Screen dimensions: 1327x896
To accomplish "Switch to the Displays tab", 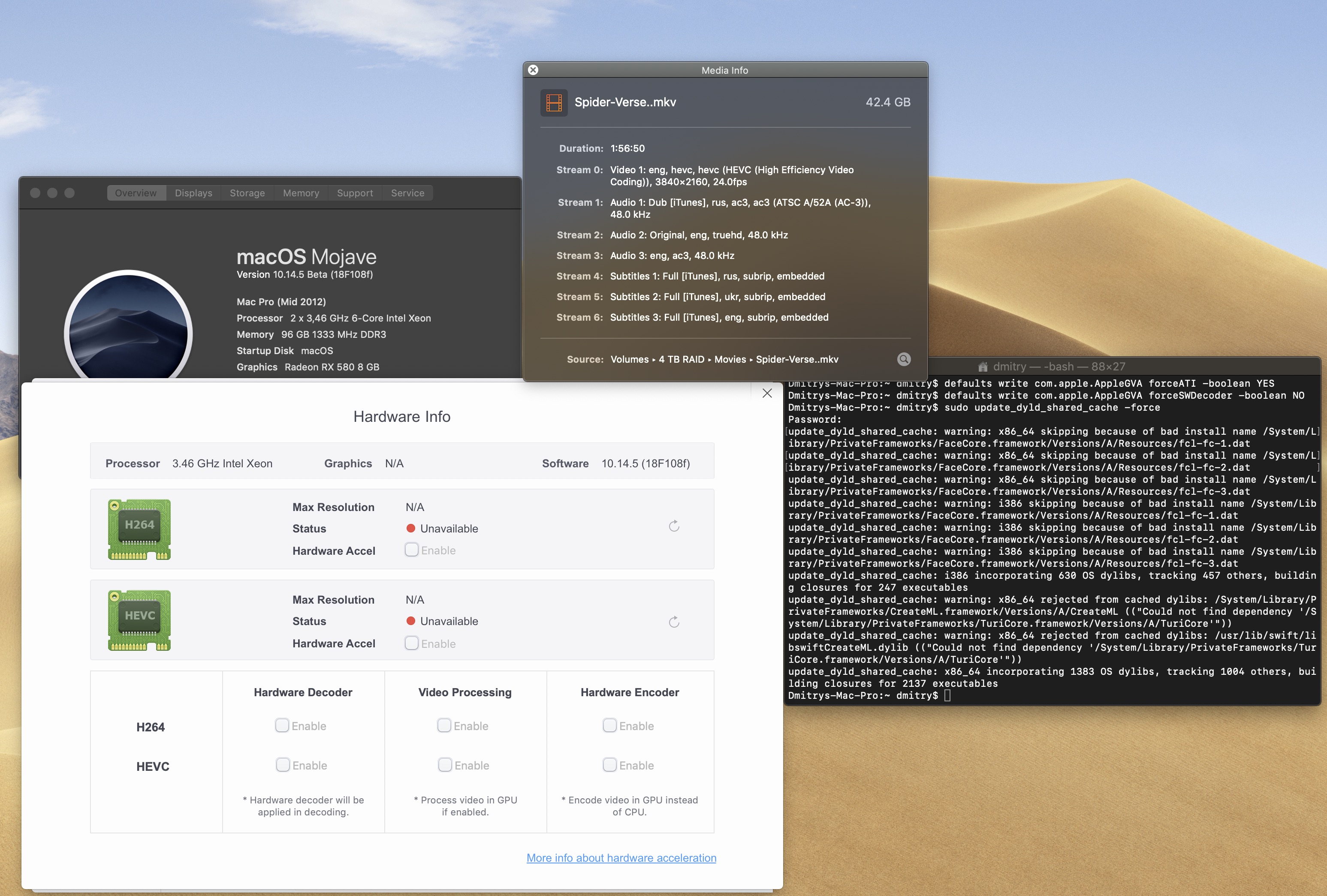I will pos(193,193).
